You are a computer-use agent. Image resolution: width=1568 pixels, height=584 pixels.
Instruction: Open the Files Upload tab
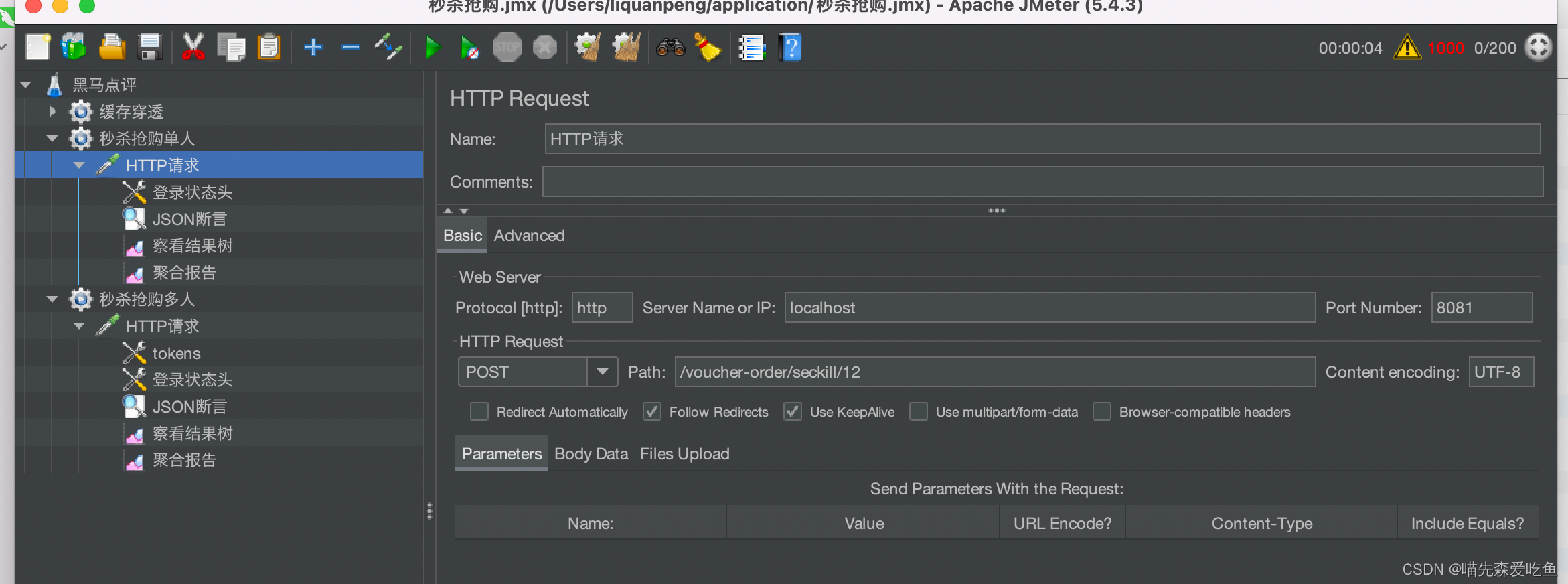(x=684, y=454)
